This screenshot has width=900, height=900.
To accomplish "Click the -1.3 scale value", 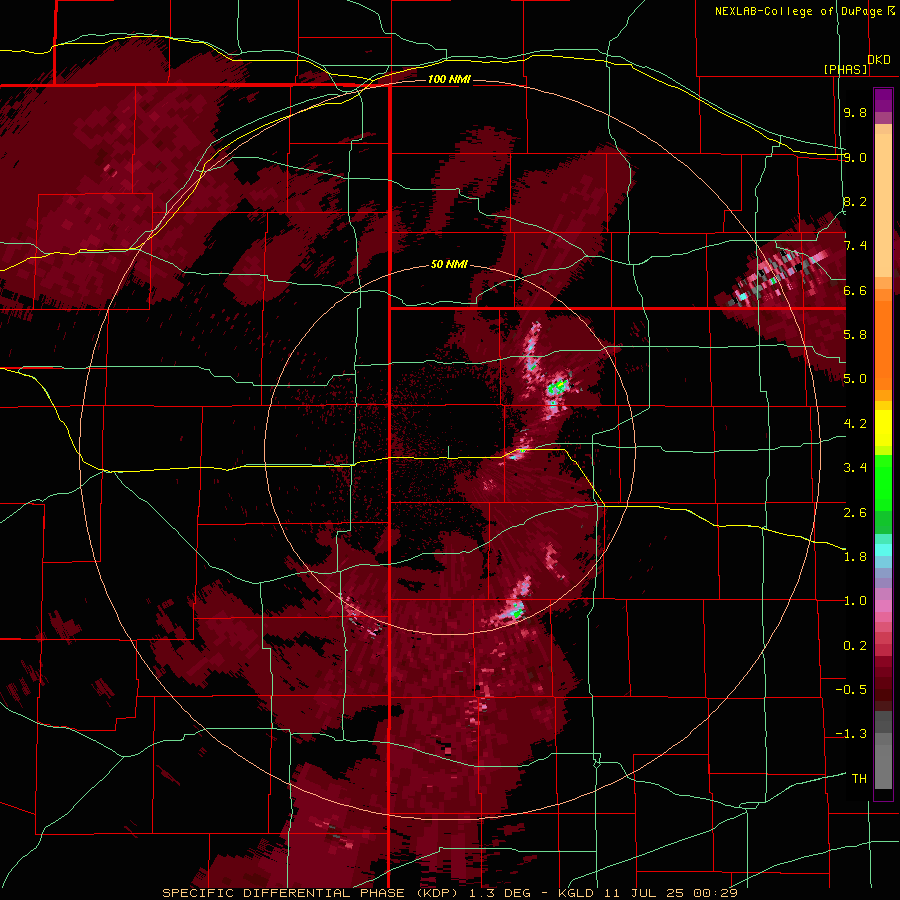I will tap(851, 734).
